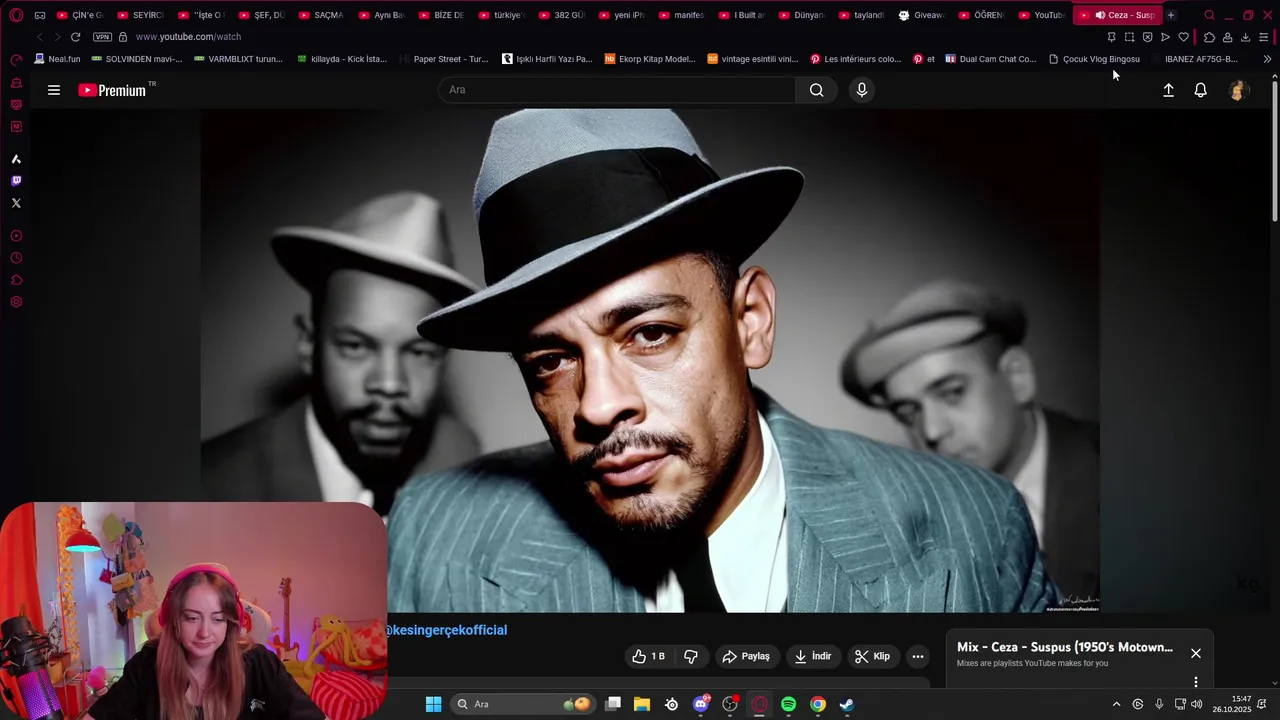Open @kesingerçekofficial channel link
The width and height of the screenshot is (1280, 720).
[447, 630]
